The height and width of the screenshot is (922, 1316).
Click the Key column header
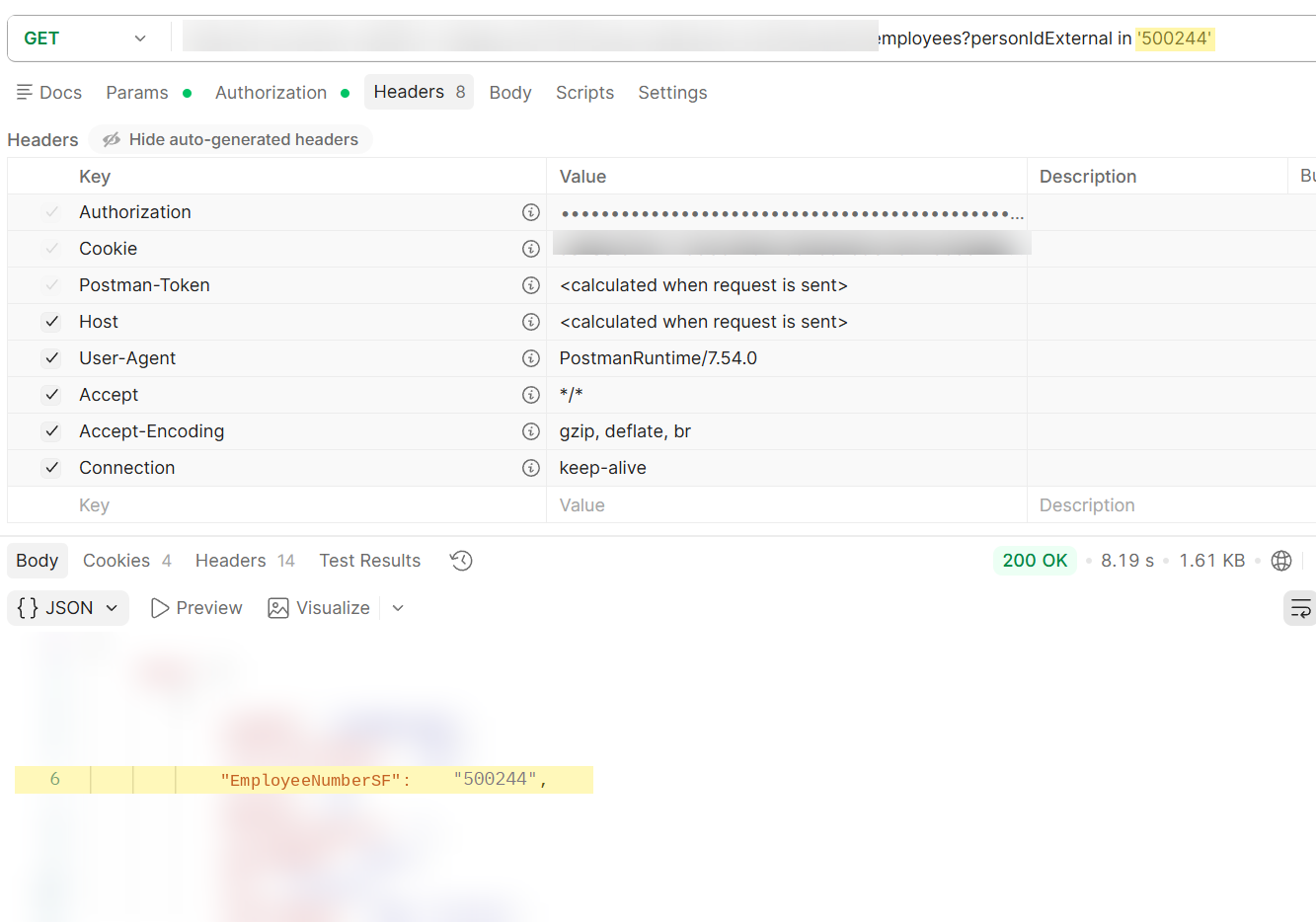95,177
